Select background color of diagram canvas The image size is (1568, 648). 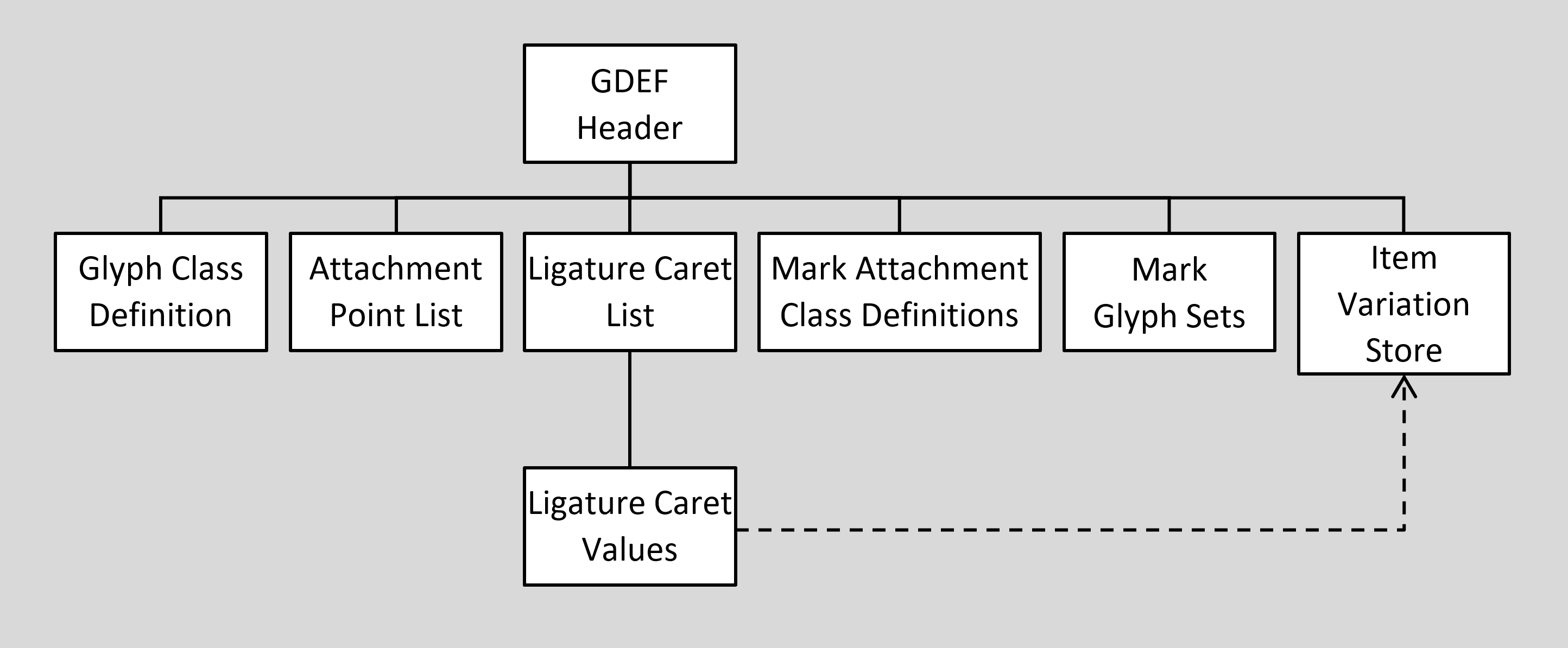[x=50, y=50]
